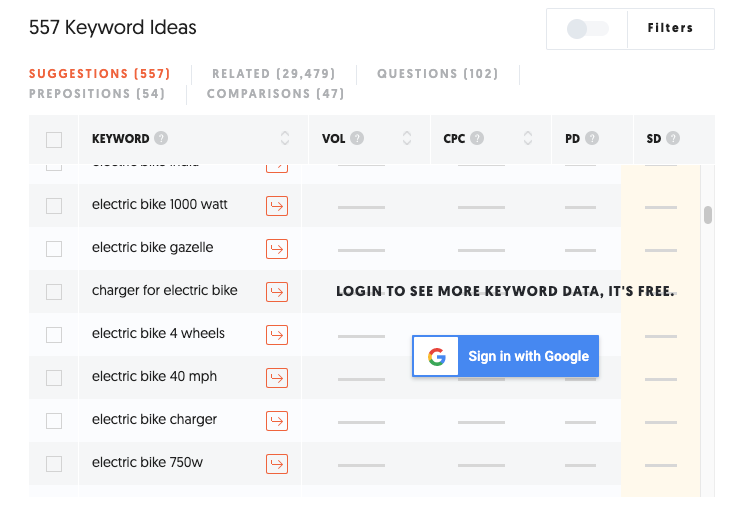
Task: Open arrow icon for electric bike 750w
Action: coord(277,463)
